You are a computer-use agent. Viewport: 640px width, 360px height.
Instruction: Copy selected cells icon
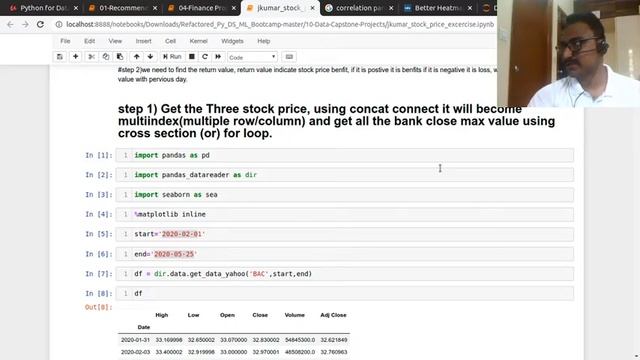click(x=106, y=57)
